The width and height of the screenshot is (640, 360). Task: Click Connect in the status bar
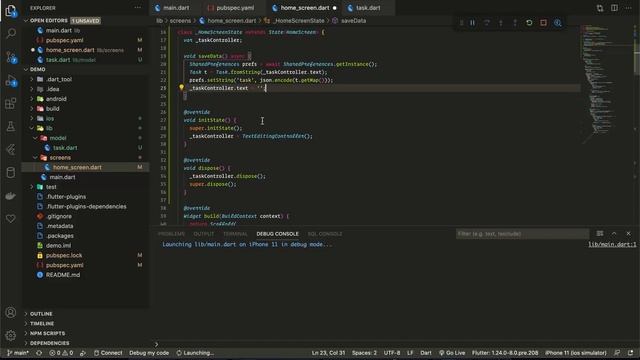click(108, 353)
